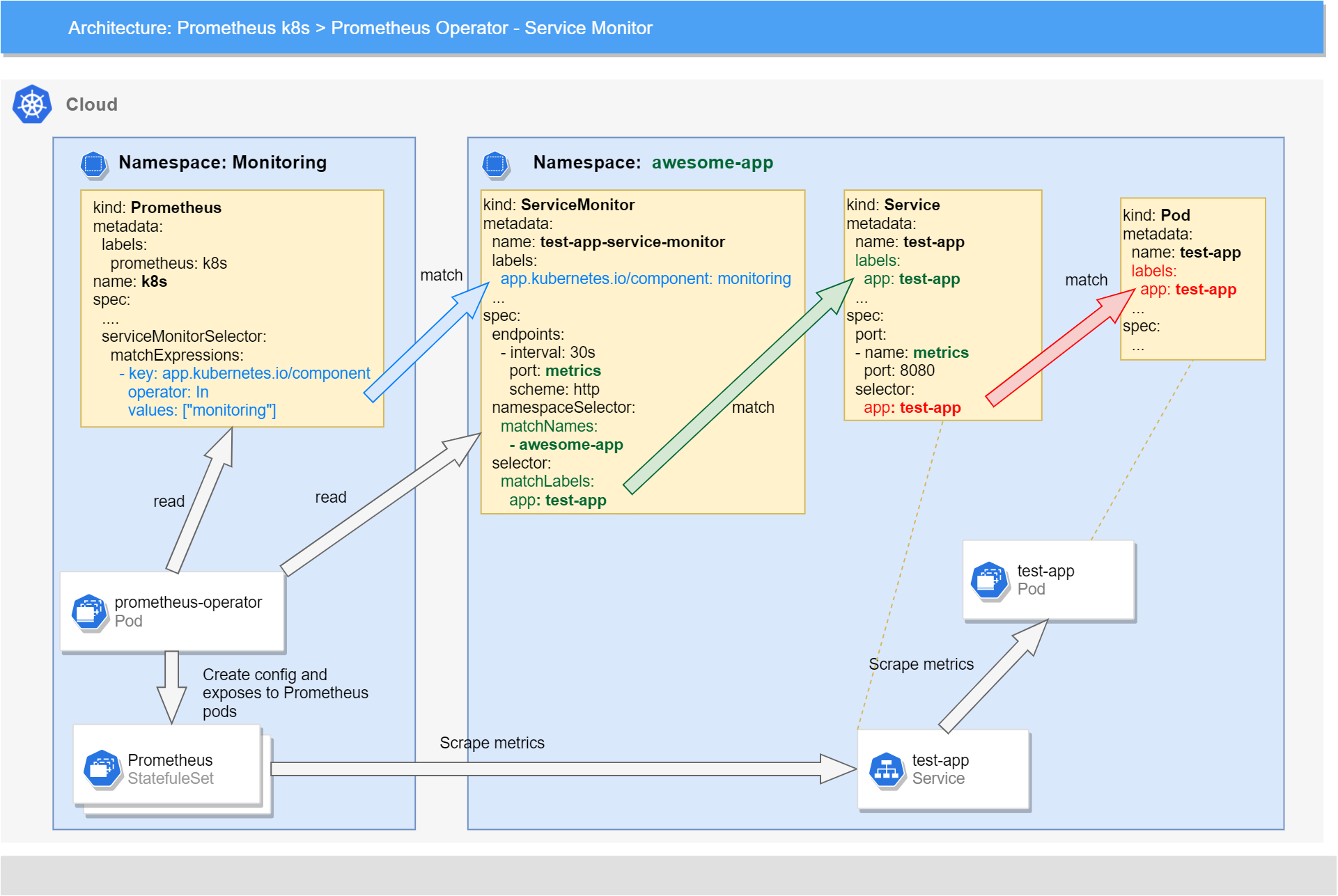Click 'port: 8080' line
Image resolution: width=1338 pixels, height=896 pixels.
tap(899, 370)
